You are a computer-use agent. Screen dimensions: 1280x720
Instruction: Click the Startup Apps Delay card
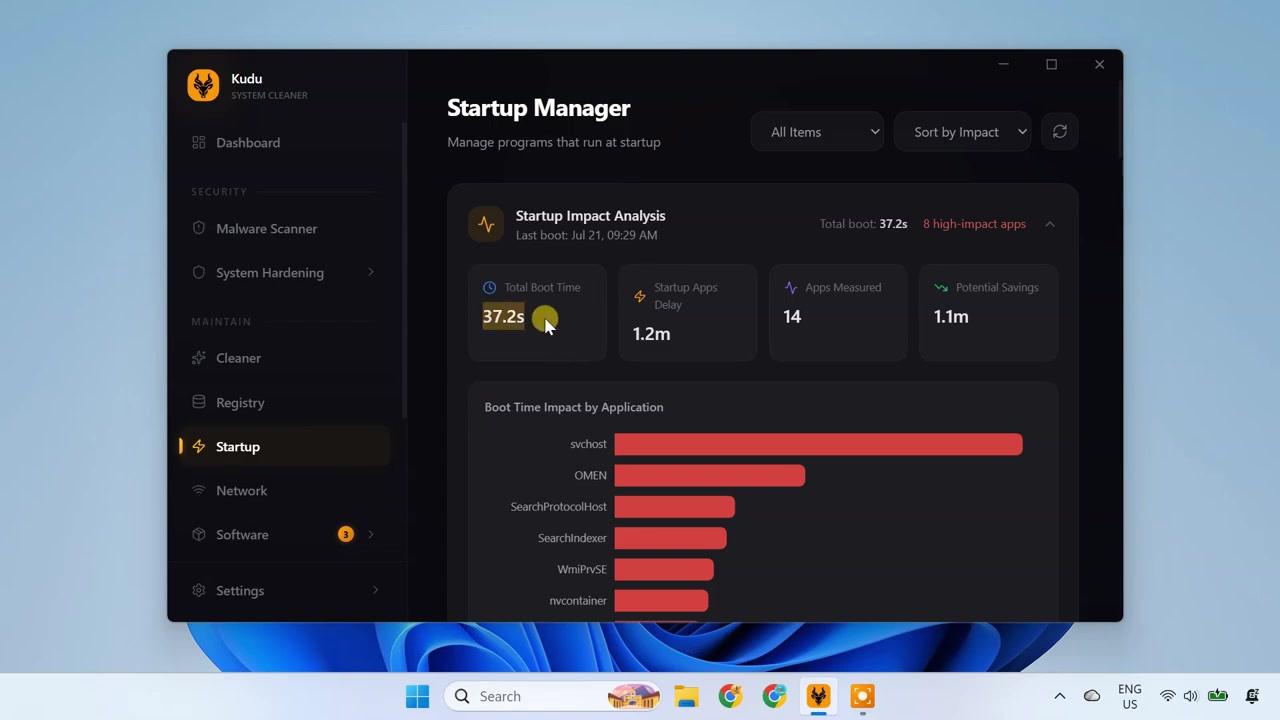pos(688,312)
